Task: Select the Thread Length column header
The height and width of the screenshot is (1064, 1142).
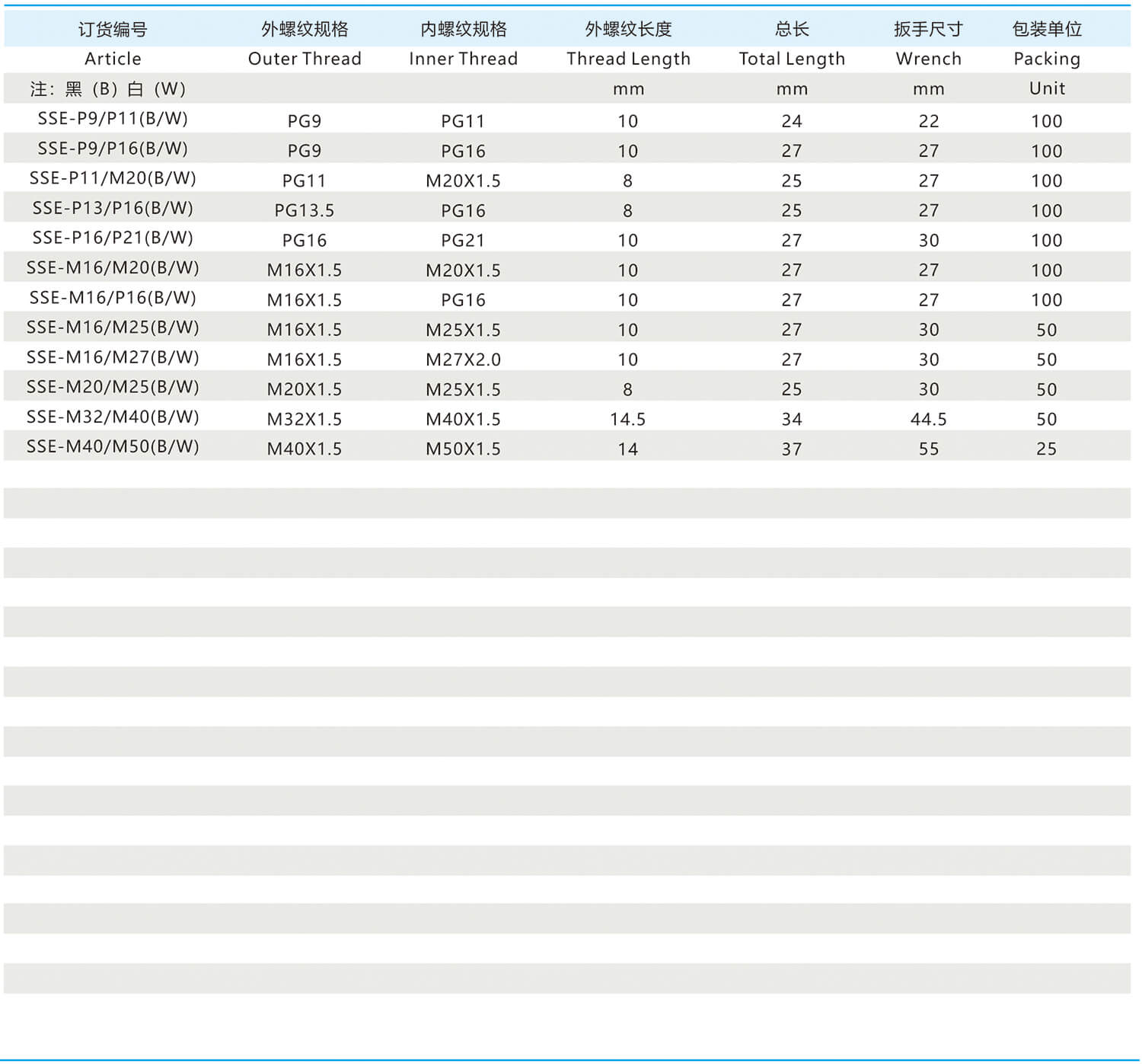Action: (628, 59)
